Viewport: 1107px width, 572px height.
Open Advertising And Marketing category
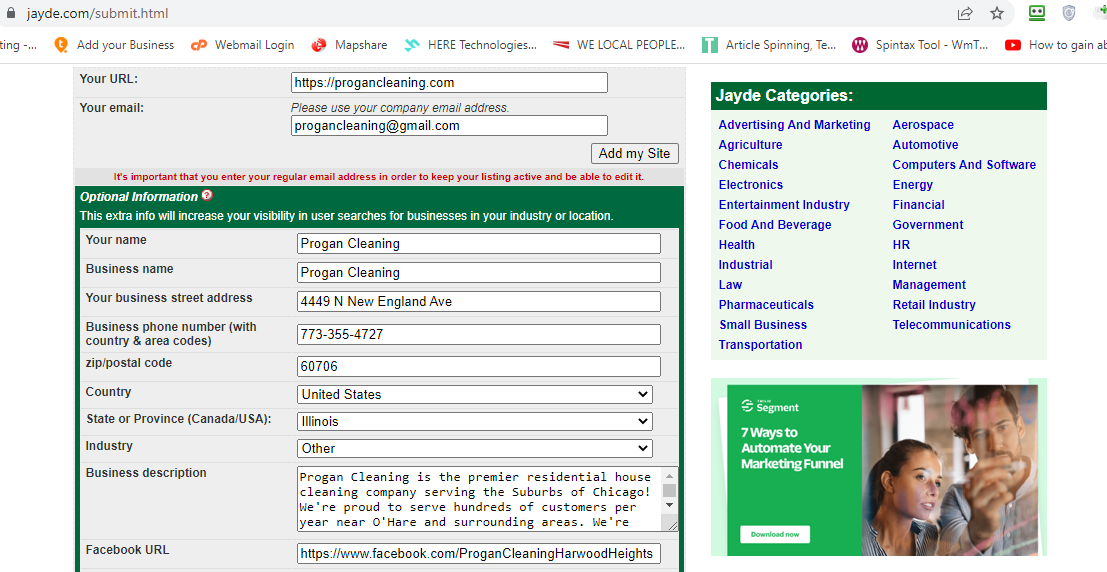(x=794, y=125)
